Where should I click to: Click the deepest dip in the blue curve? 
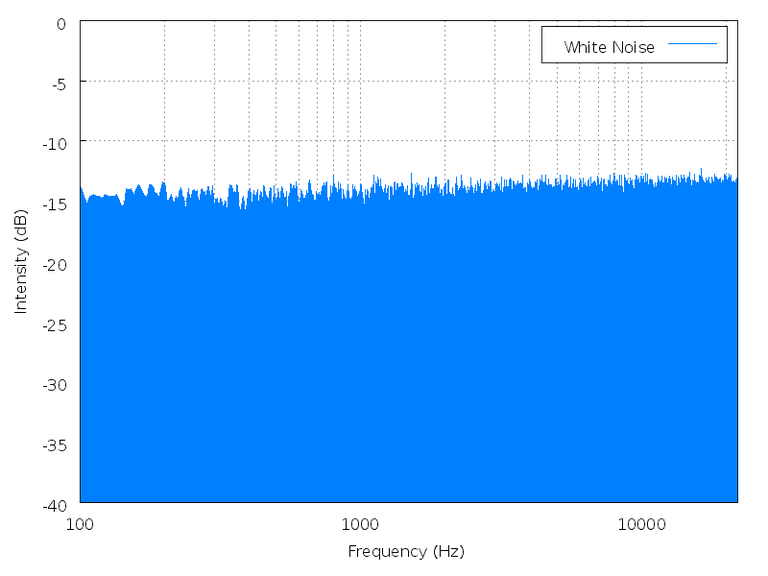[241, 207]
